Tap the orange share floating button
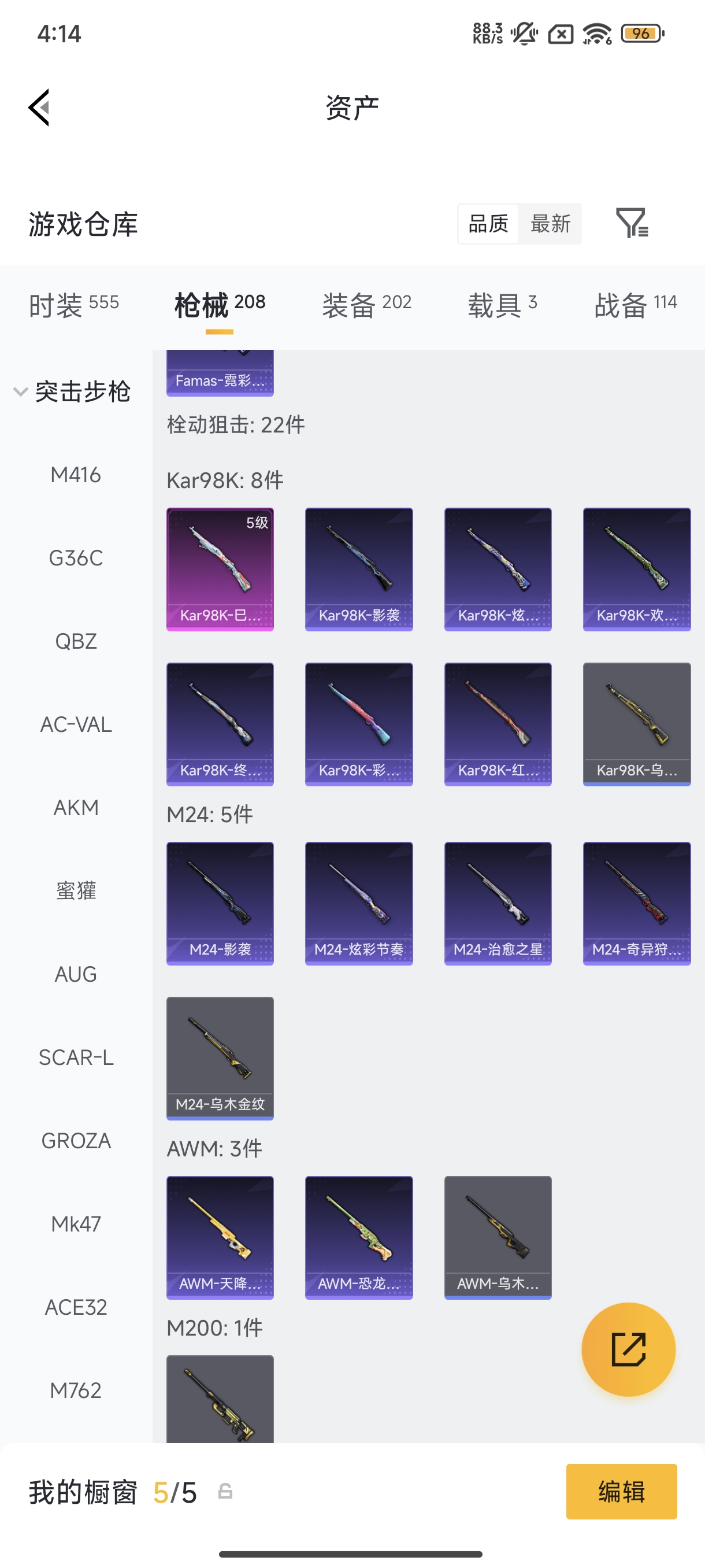 pyautogui.click(x=628, y=1349)
